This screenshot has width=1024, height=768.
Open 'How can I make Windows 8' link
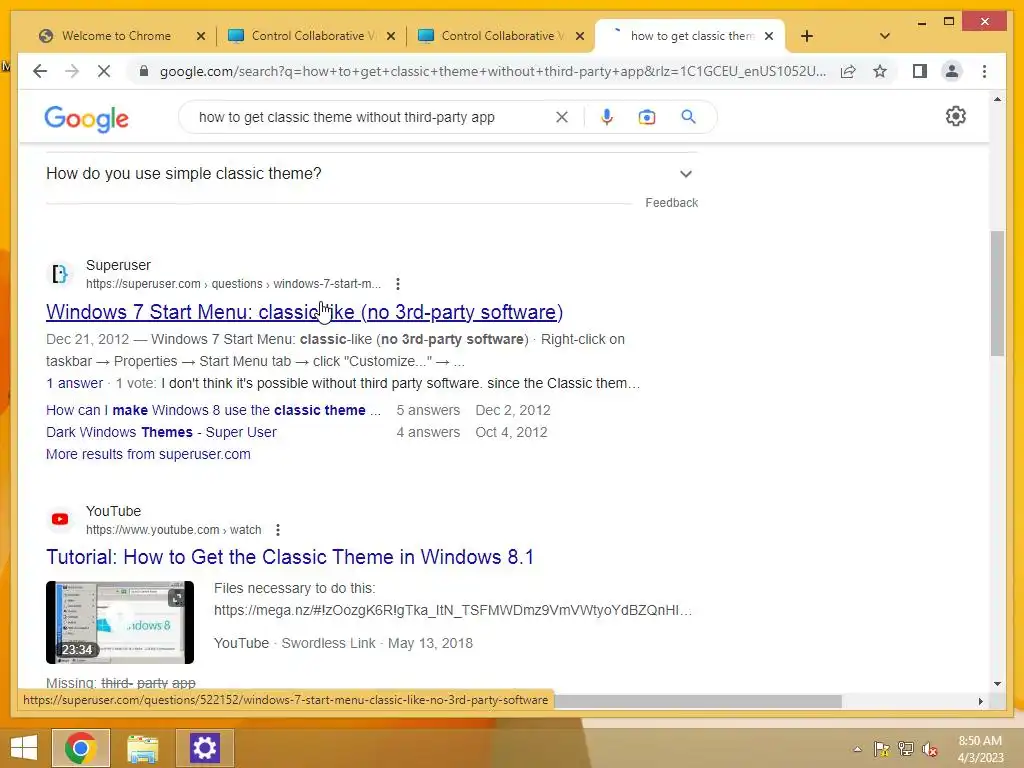[x=213, y=410]
